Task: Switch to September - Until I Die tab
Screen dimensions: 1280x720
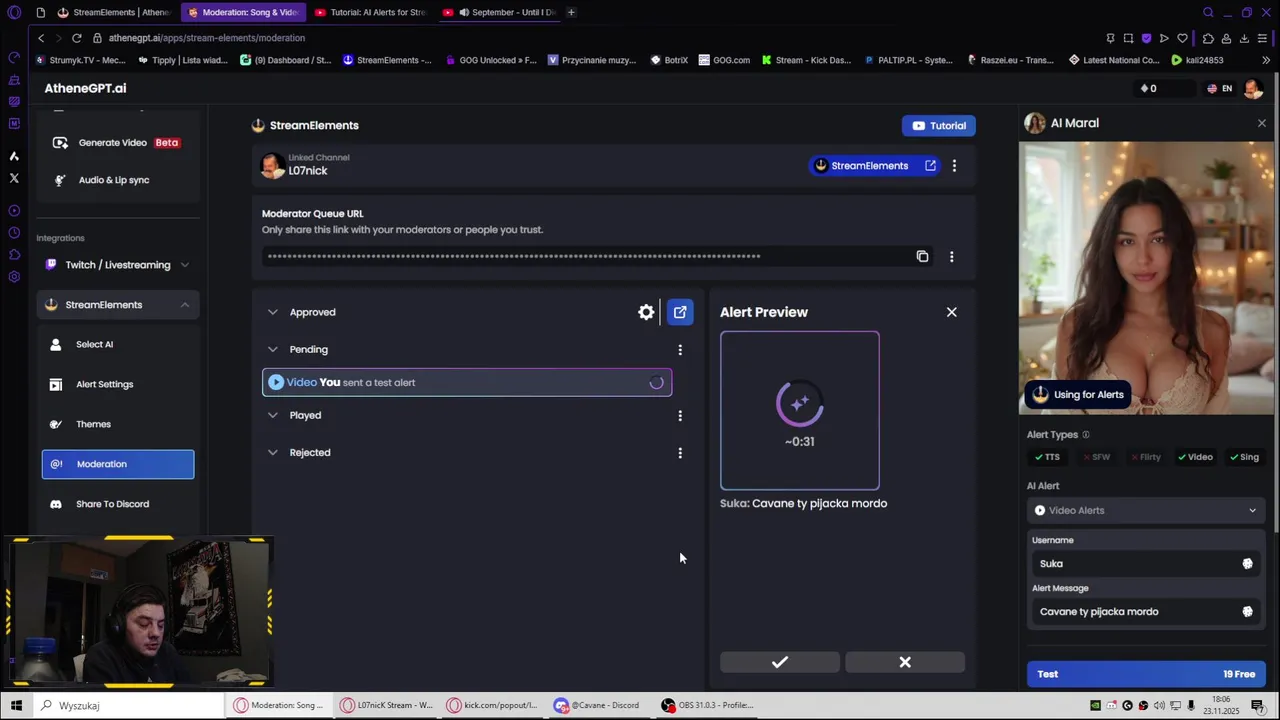Action: tap(500, 12)
